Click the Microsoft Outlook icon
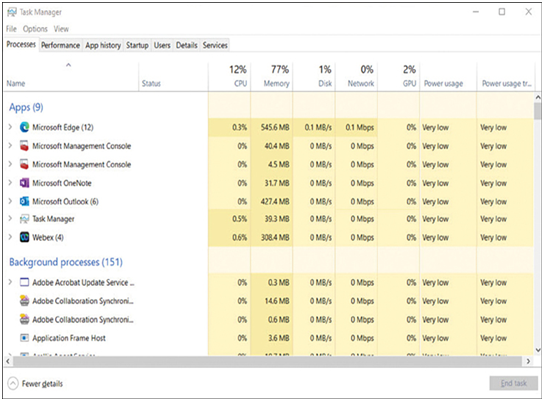545x401 pixels. pos(24,201)
